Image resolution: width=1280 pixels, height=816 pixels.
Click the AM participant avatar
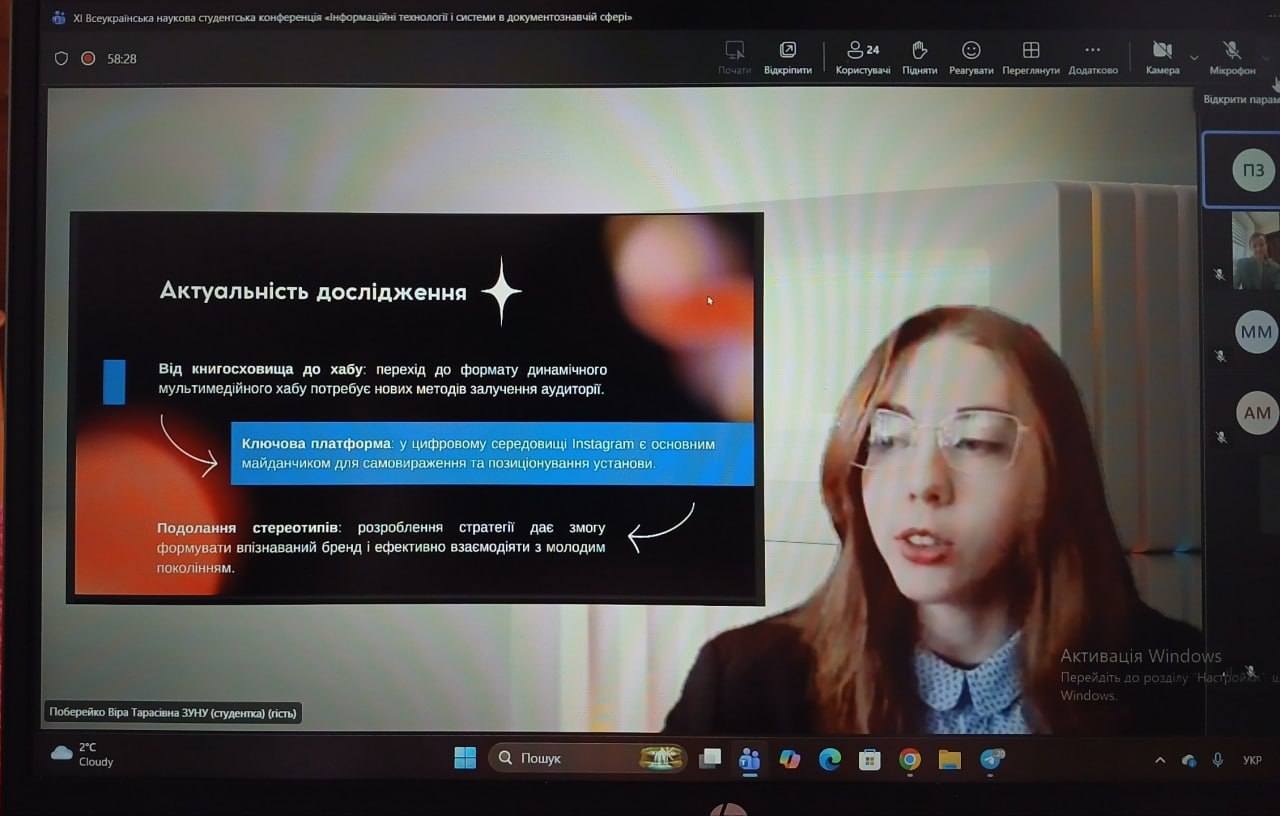(1256, 412)
